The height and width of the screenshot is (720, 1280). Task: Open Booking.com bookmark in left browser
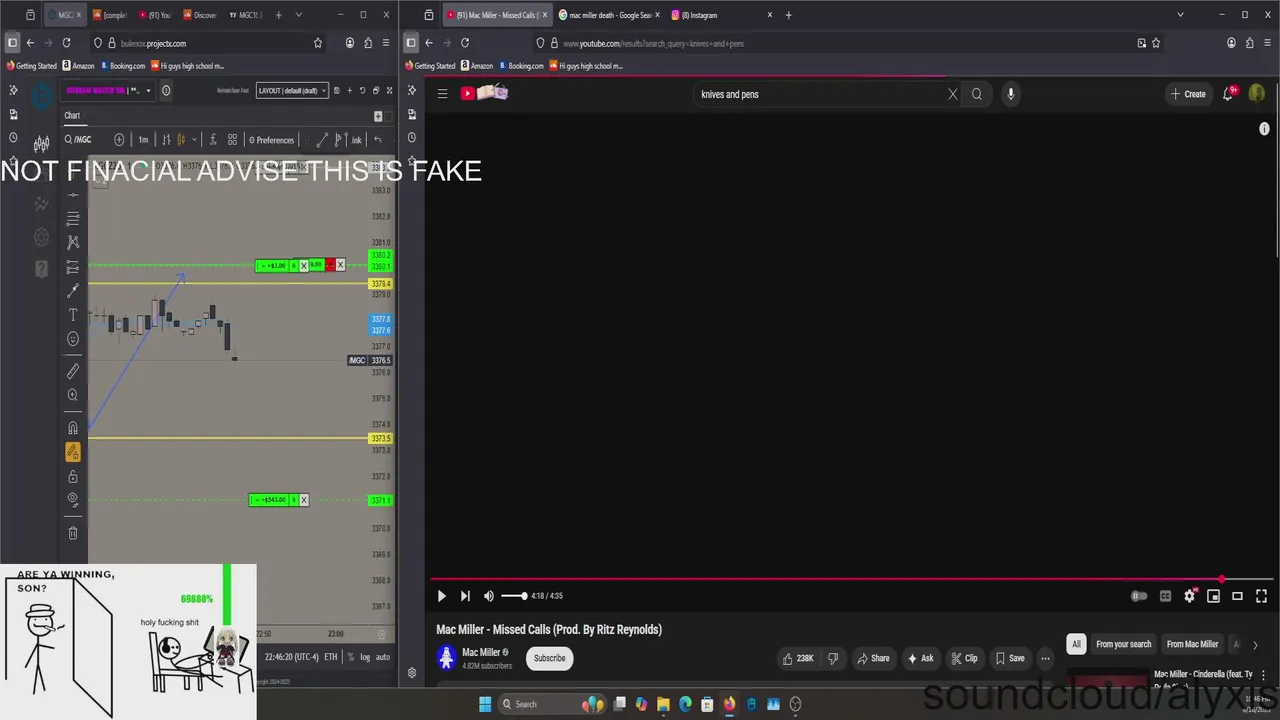point(122,66)
